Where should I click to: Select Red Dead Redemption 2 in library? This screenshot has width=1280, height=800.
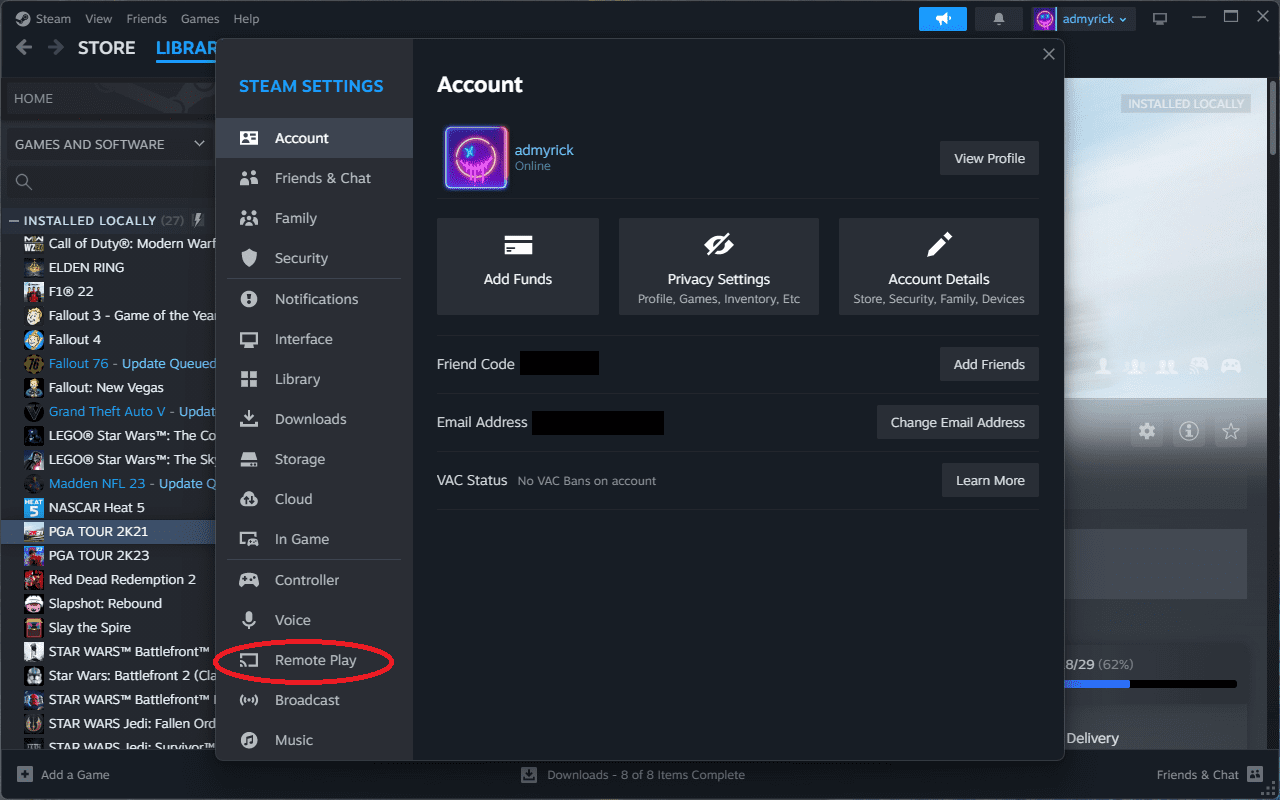click(122, 579)
